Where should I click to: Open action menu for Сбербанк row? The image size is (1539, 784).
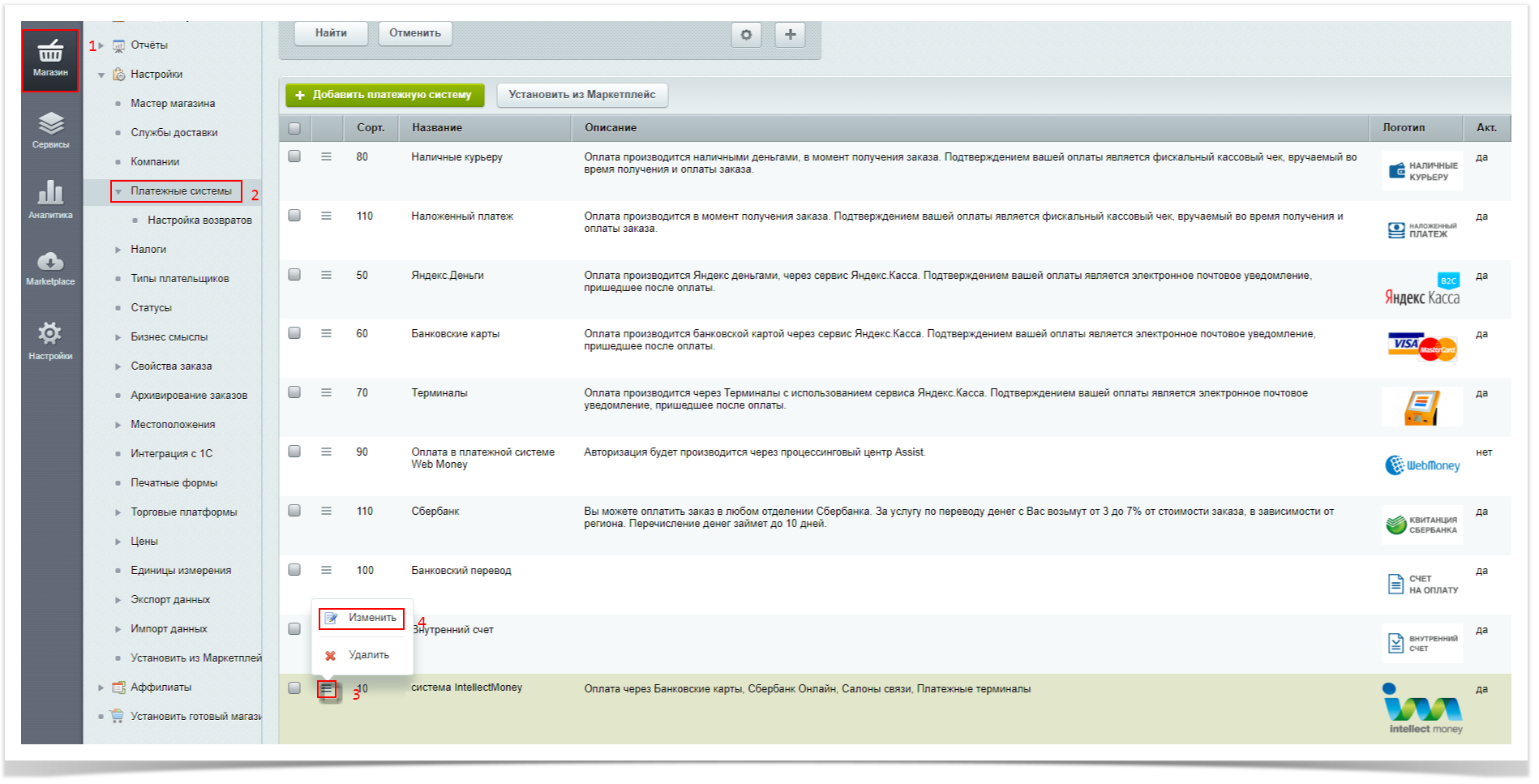(326, 511)
